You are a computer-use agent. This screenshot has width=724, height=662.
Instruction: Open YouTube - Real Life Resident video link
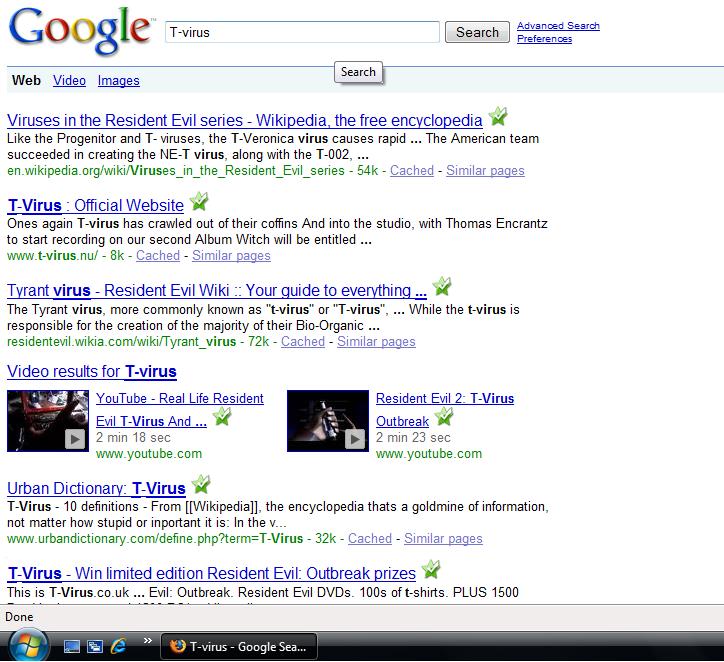point(180,398)
